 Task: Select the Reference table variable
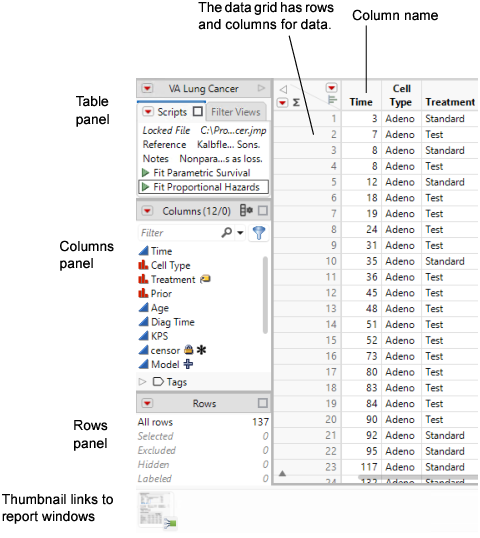coord(201,144)
